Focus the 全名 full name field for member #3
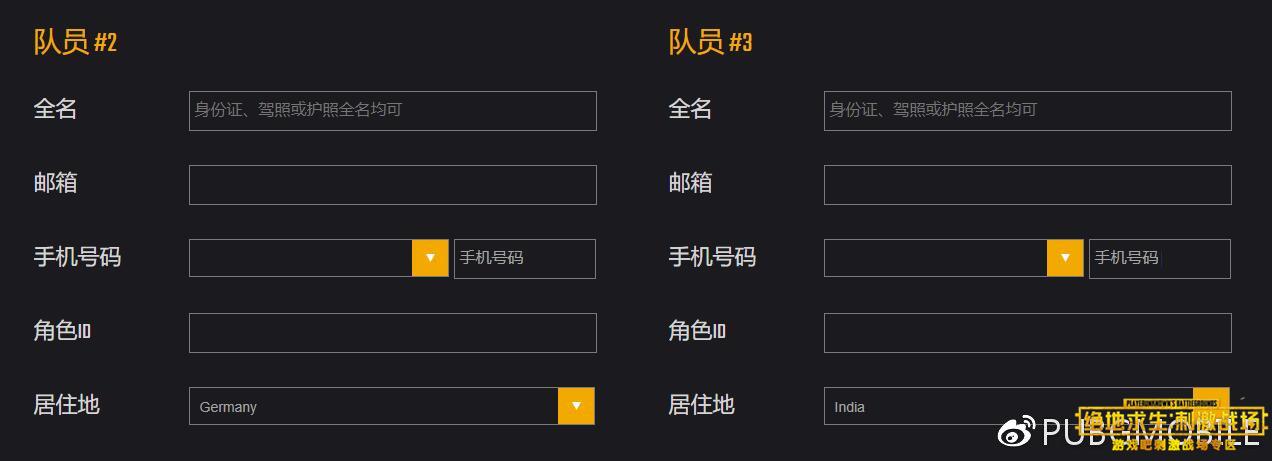This screenshot has height=461, width=1272. tap(1028, 111)
